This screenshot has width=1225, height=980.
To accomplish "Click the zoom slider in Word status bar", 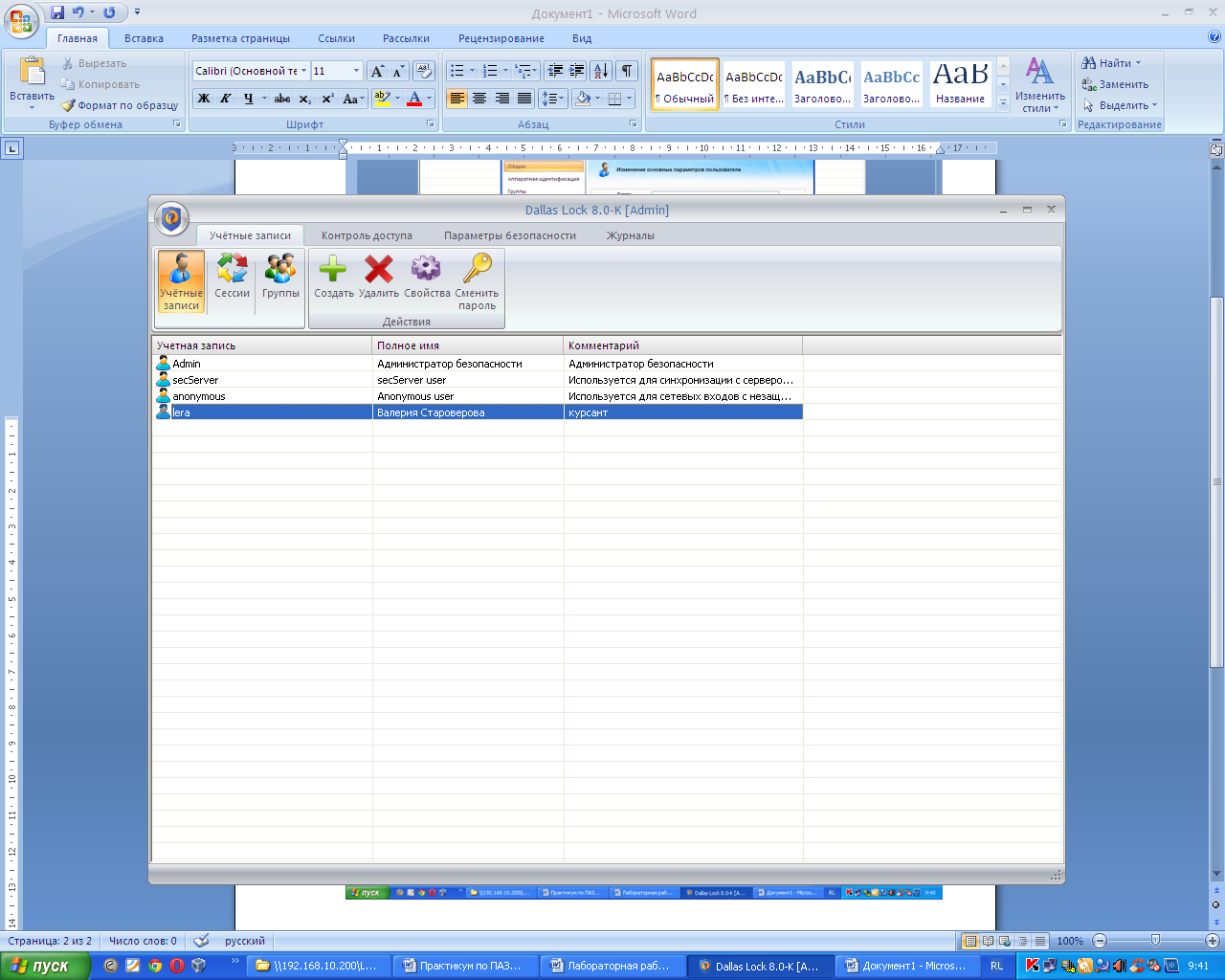I will [x=1155, y=941].
